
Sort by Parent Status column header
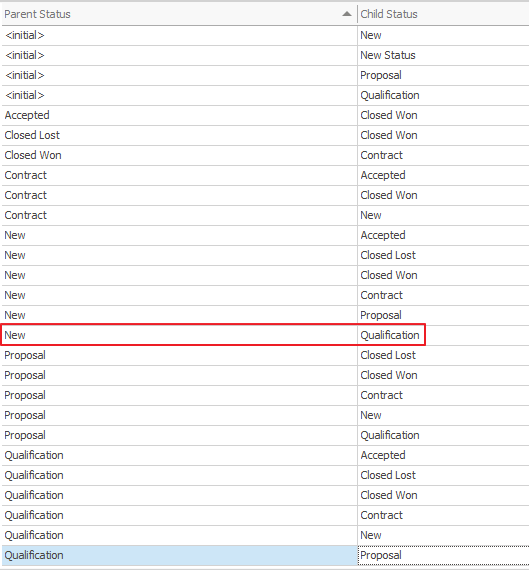coord(180,14)
